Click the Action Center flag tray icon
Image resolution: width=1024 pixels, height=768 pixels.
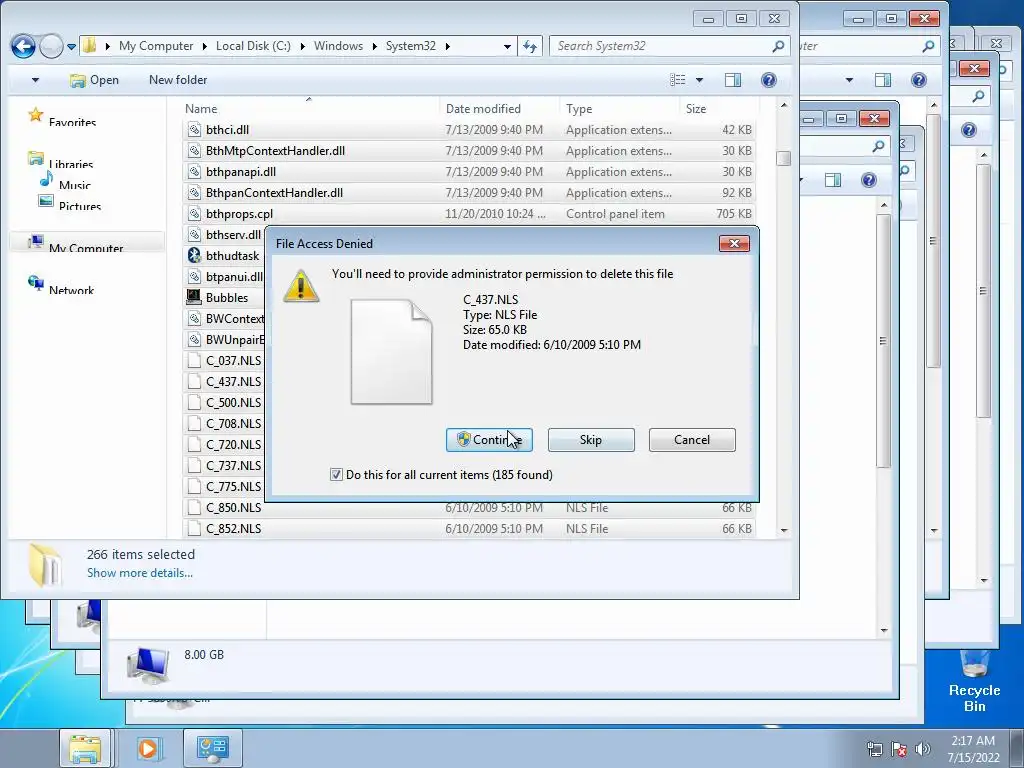[899, 749]
